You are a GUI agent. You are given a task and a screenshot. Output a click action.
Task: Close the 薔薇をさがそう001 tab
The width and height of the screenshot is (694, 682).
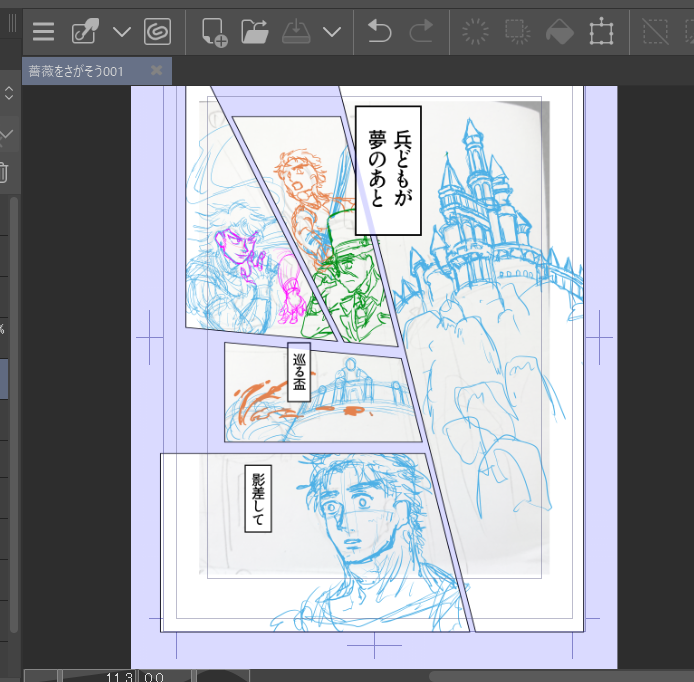156,70
